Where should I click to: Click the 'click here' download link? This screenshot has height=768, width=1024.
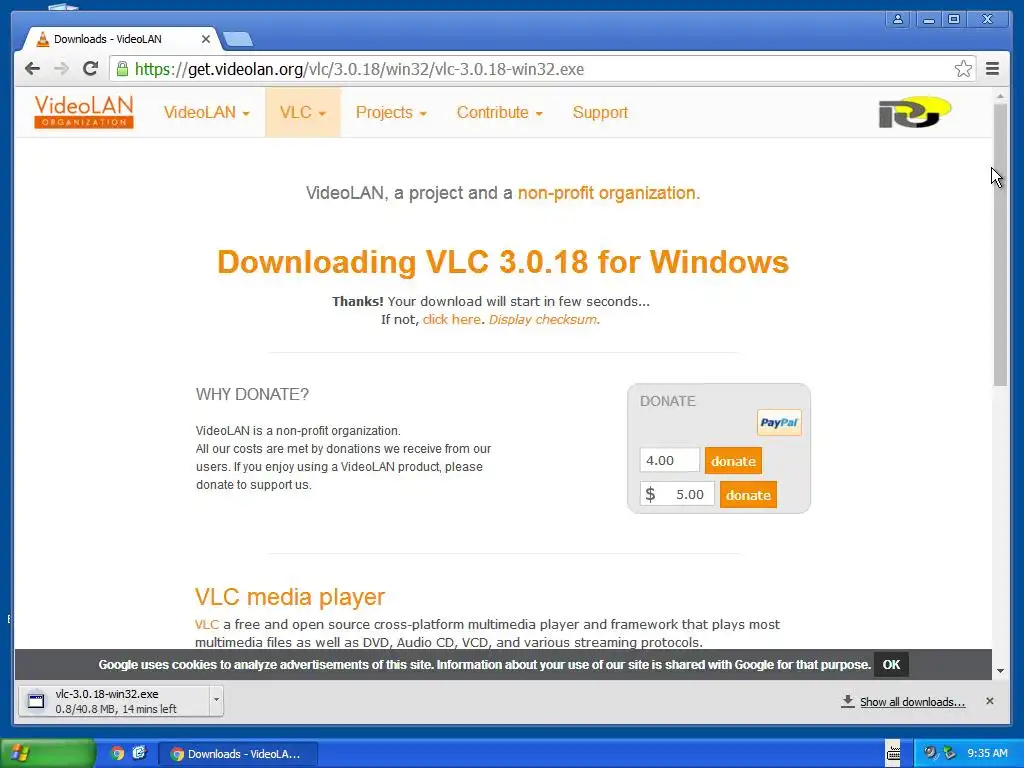coord(451,319)
